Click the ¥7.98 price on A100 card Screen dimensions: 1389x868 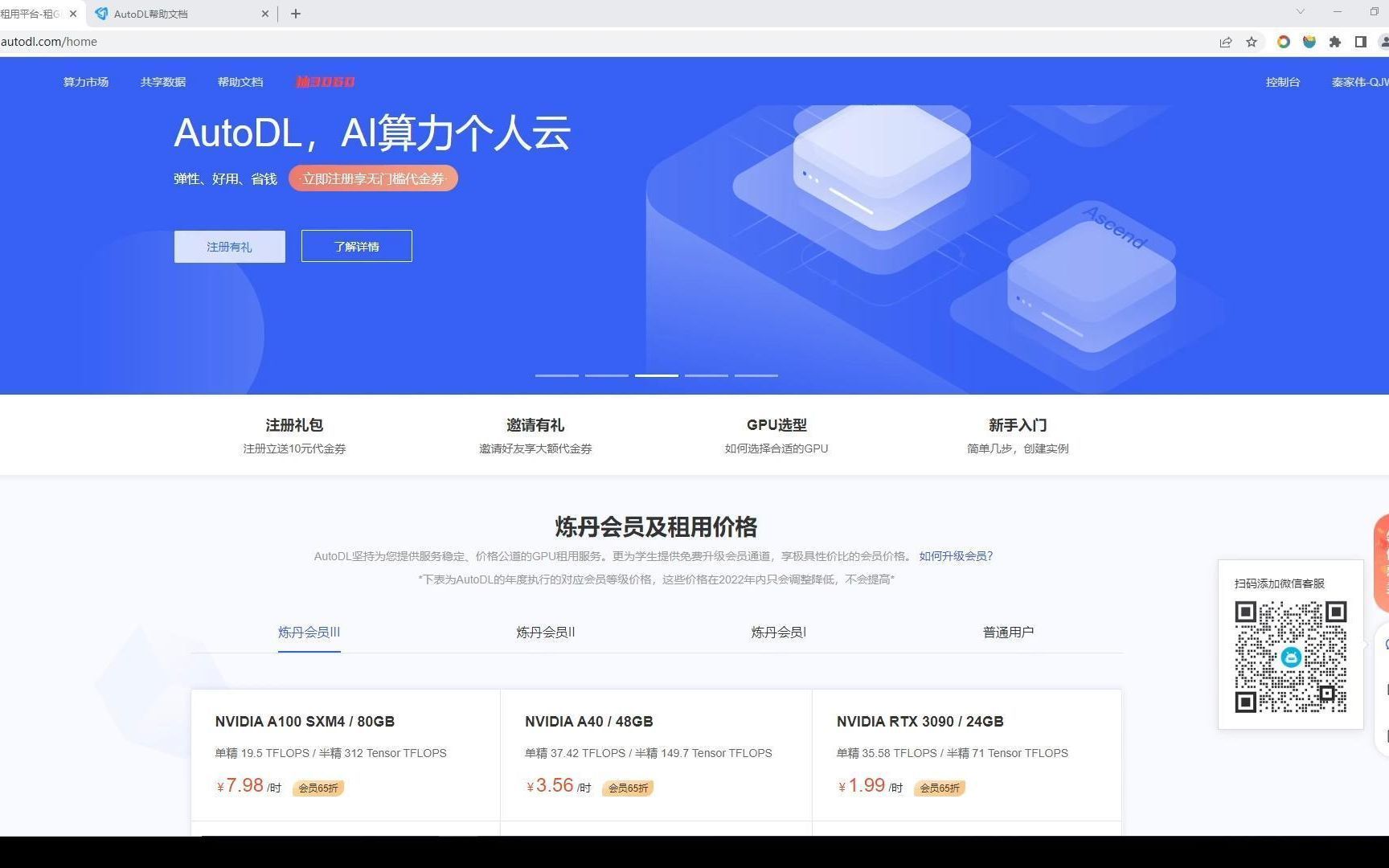[x=240, y=785]
